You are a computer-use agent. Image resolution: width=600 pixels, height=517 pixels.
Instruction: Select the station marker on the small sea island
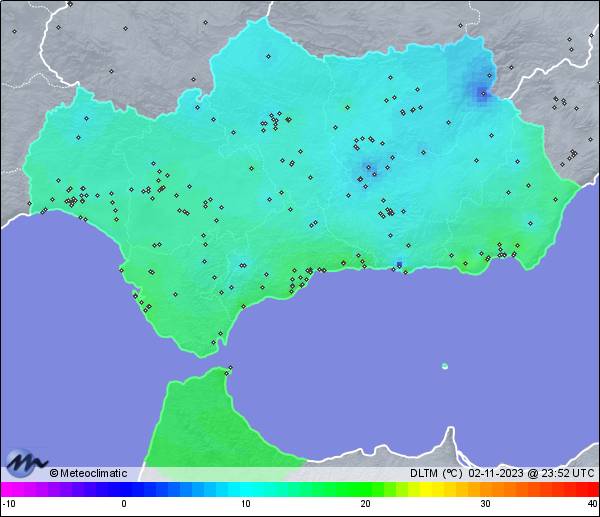pos(445,366)
